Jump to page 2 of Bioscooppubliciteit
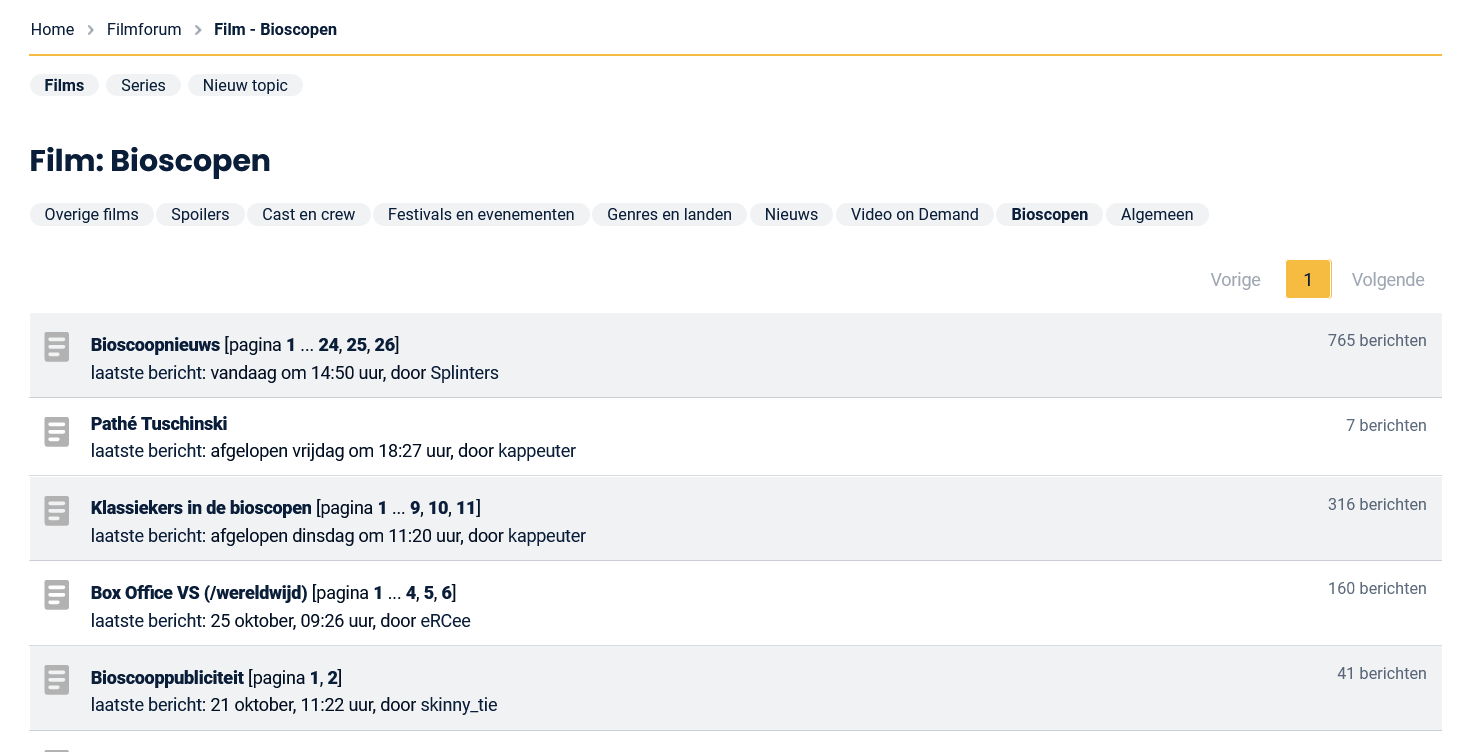Screen dimensions: 1473x752 (x=332, y=678)
